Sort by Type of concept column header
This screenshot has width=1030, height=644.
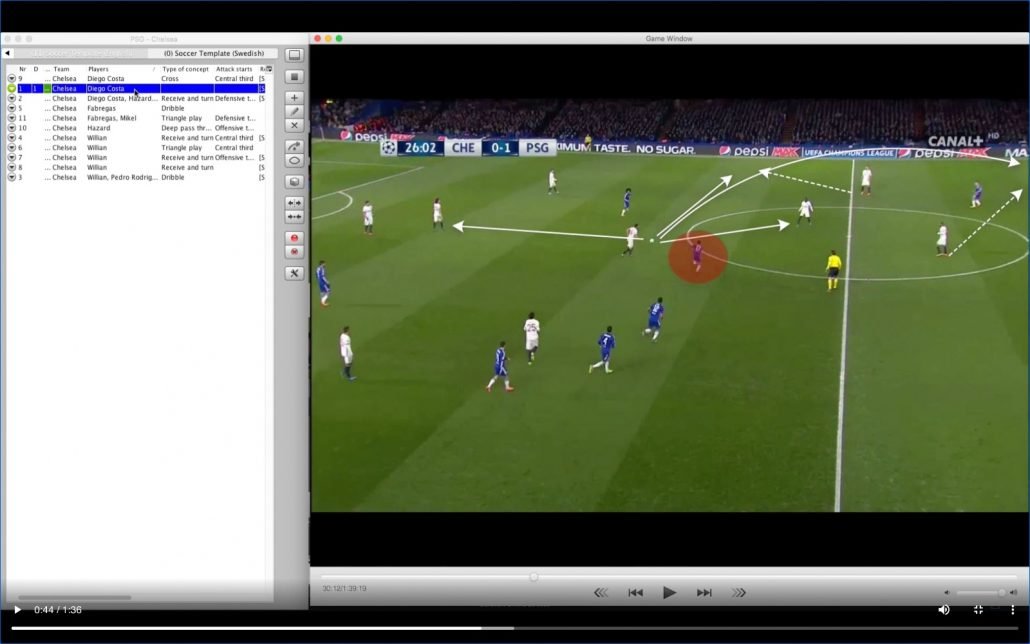(185, 68)
